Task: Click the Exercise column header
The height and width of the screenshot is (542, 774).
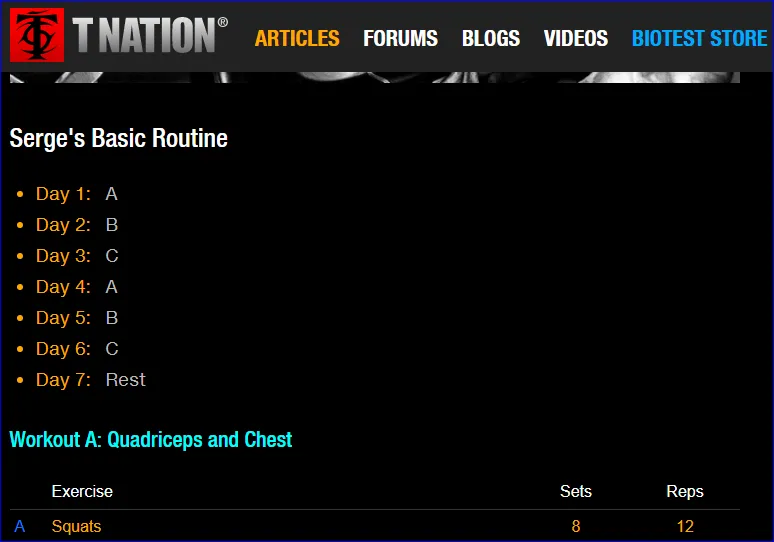Action: 82,492
